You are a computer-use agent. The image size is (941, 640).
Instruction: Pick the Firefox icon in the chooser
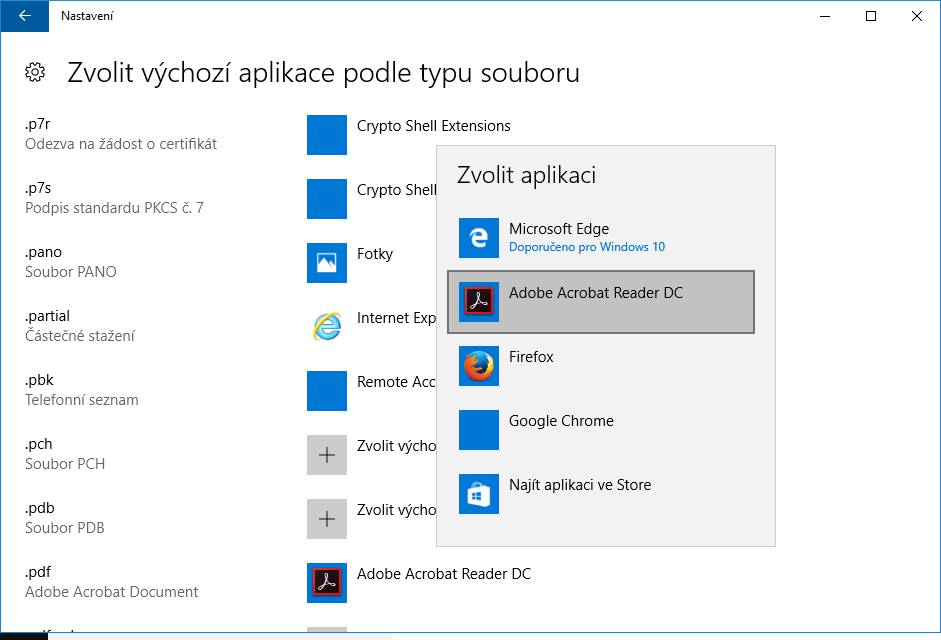pos(478,366)
